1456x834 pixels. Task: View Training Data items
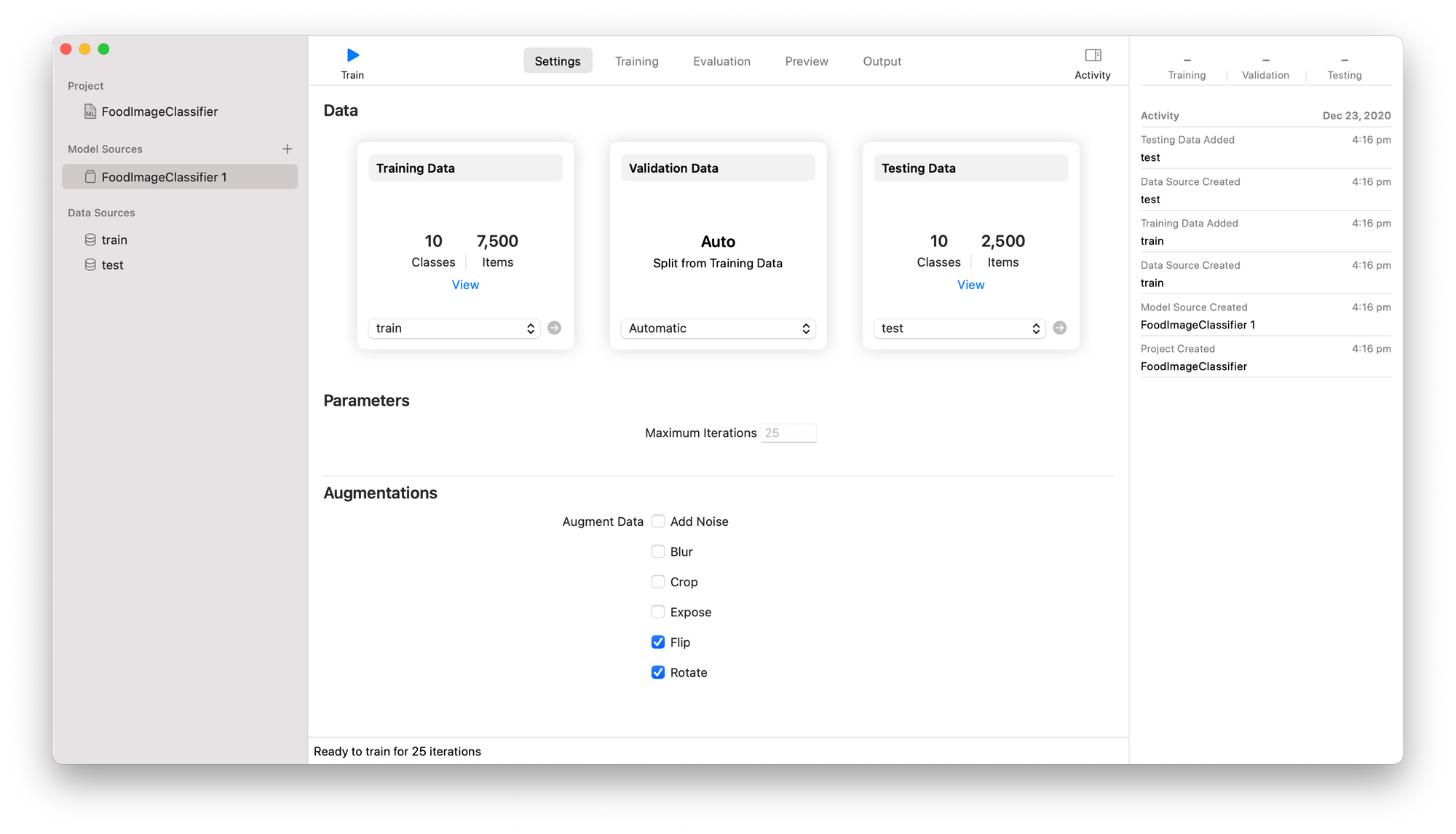coord(464,284)
